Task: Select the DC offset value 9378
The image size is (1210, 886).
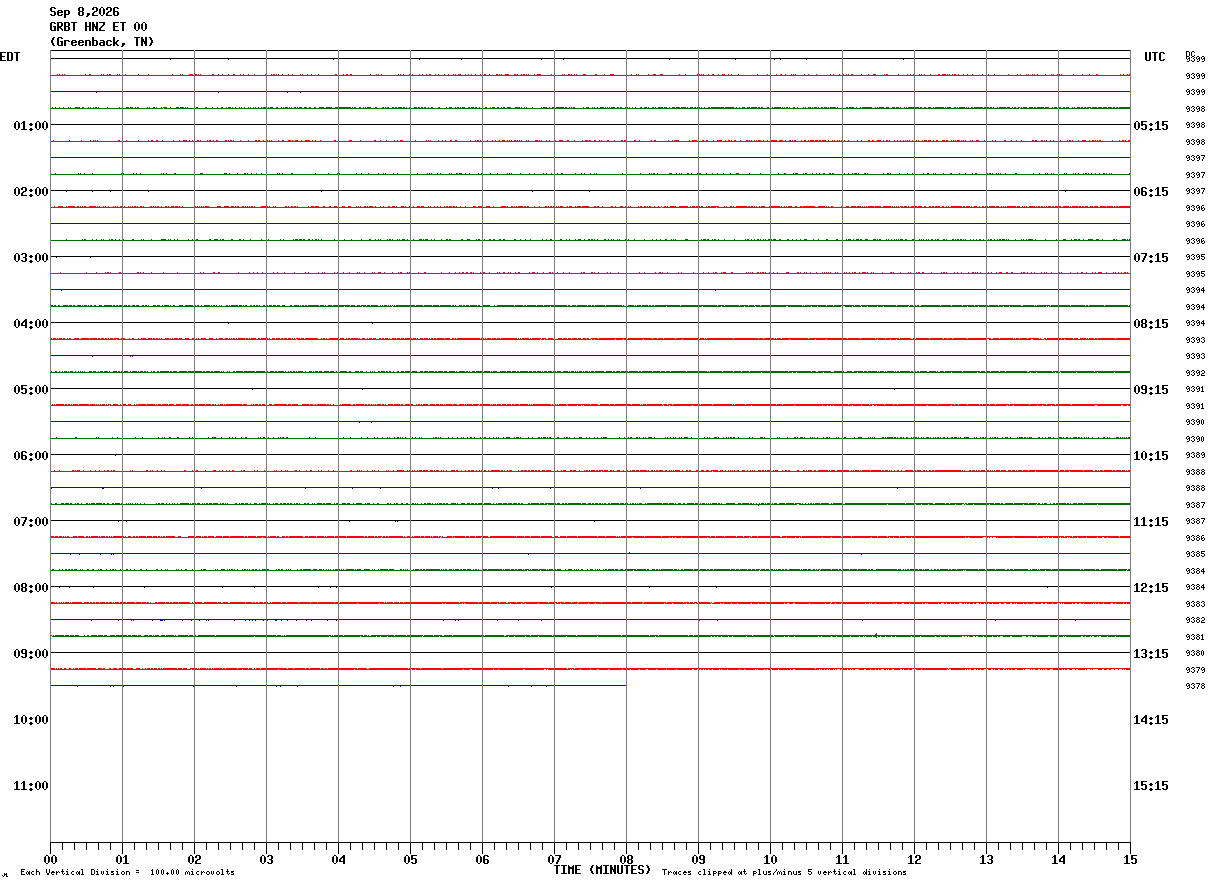Action: point(1195,686)
